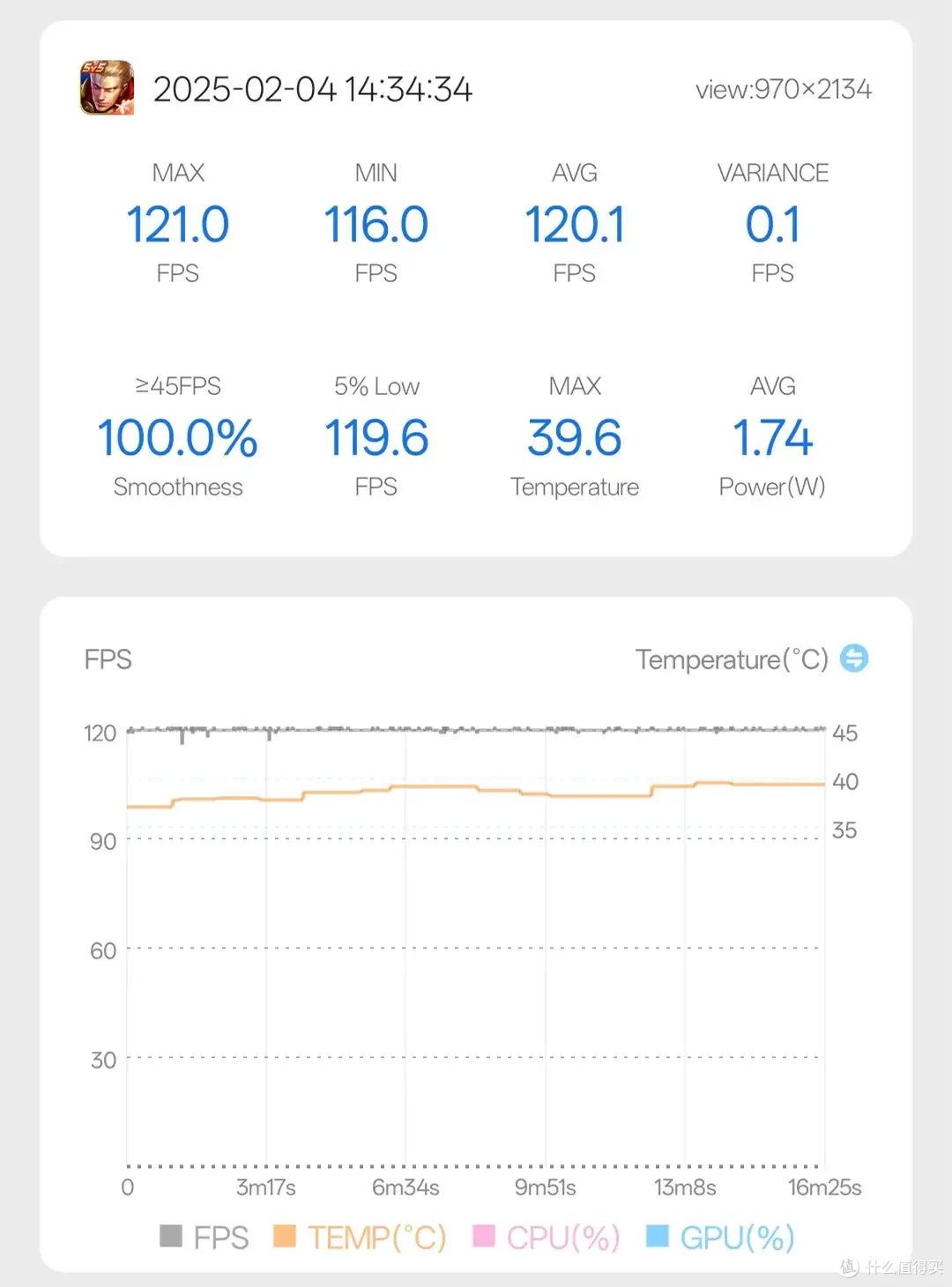The image size is (952, 1287).
Task: Click the 9m51s marker on time axis
Action: coord(546,1187)
